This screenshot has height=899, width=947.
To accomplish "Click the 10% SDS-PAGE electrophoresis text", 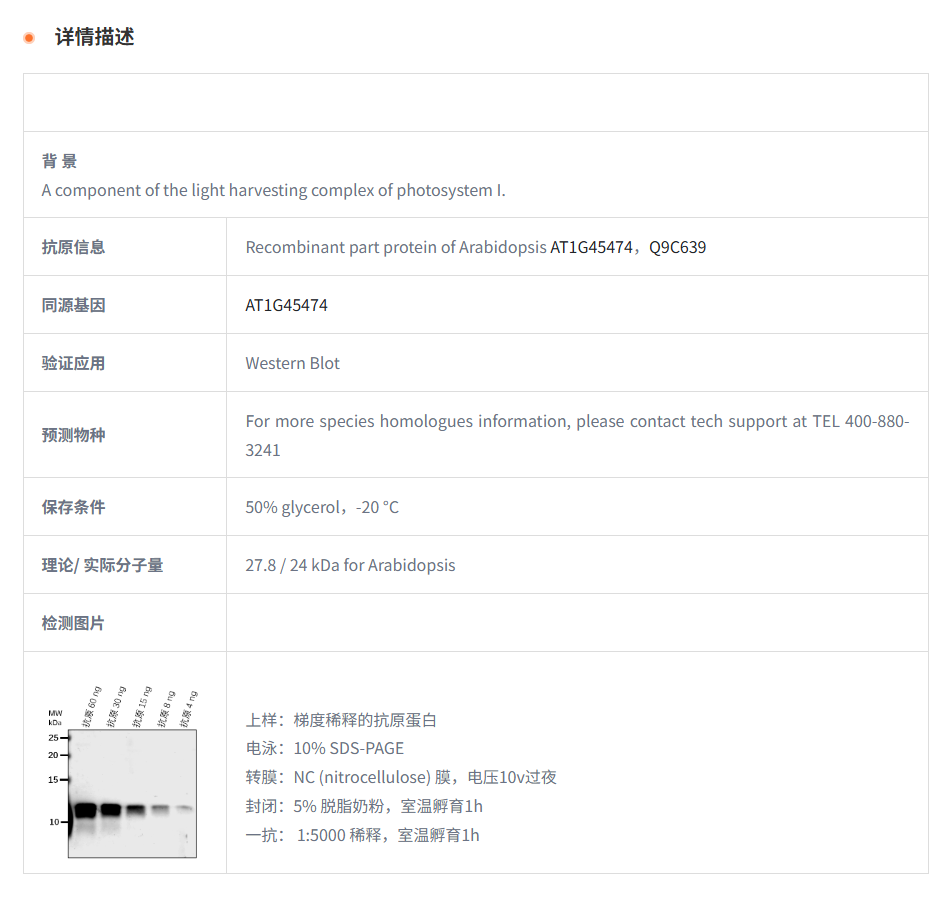I will pos(346,748).
